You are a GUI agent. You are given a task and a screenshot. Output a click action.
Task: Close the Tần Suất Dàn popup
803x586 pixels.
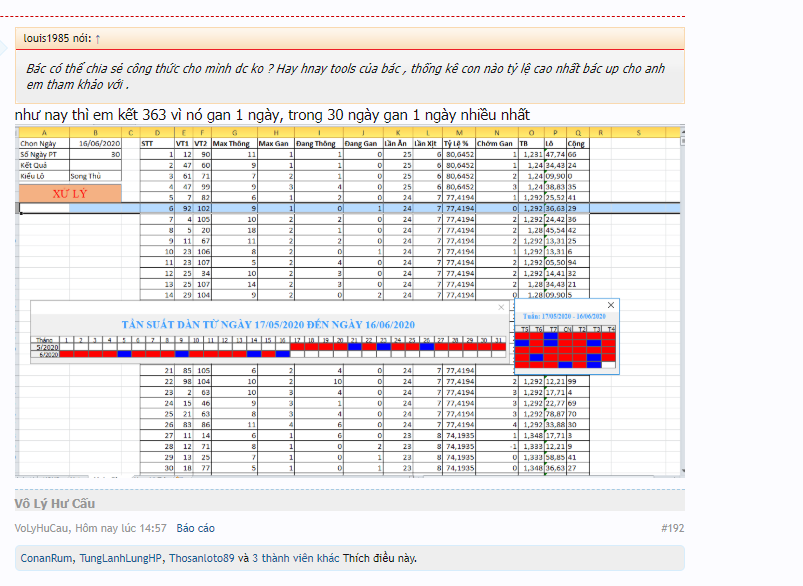[x=501, y=307]
